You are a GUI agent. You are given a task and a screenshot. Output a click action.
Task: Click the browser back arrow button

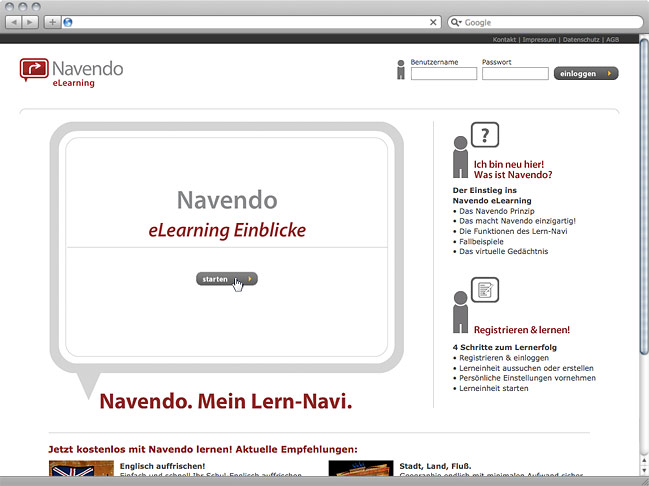pos(14,22)
